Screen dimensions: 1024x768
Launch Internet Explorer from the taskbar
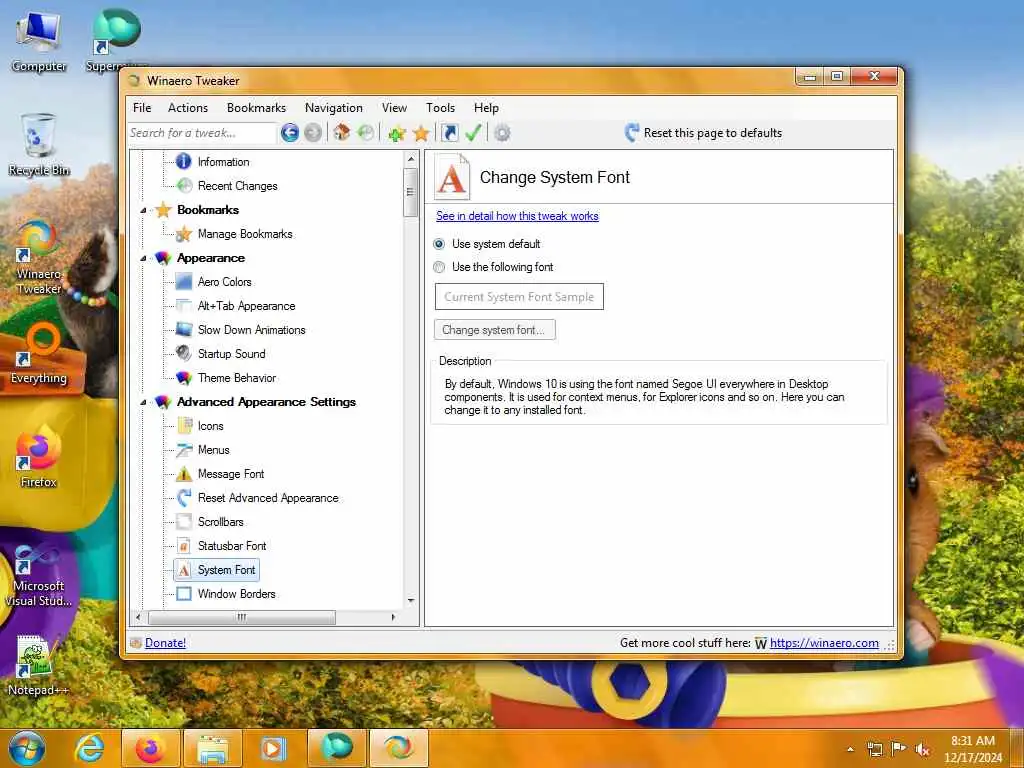click(89, 748)
